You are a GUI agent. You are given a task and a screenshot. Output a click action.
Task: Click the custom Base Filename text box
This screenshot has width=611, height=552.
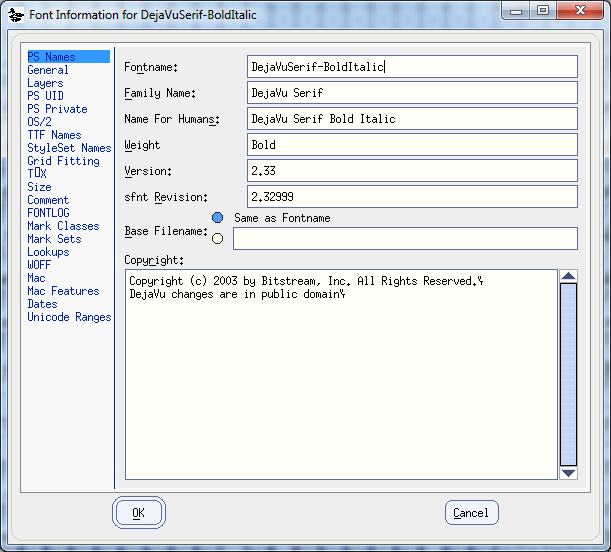405,238
